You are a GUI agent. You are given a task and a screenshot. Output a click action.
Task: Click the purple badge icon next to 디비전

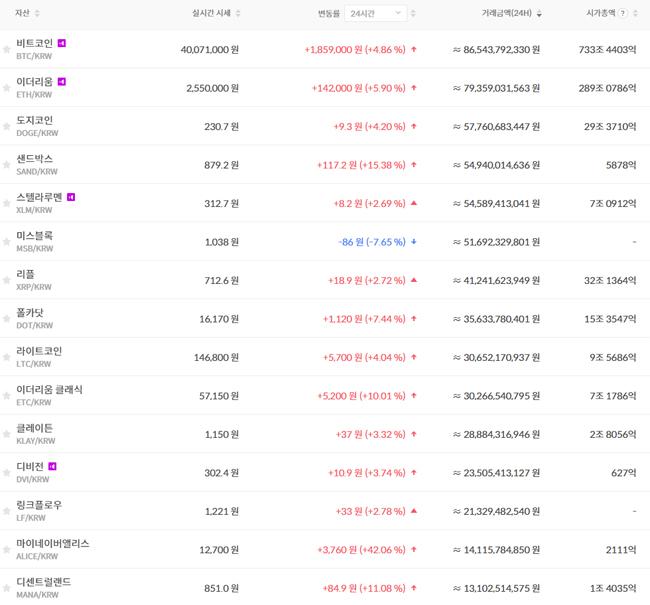tap(53, 466)
